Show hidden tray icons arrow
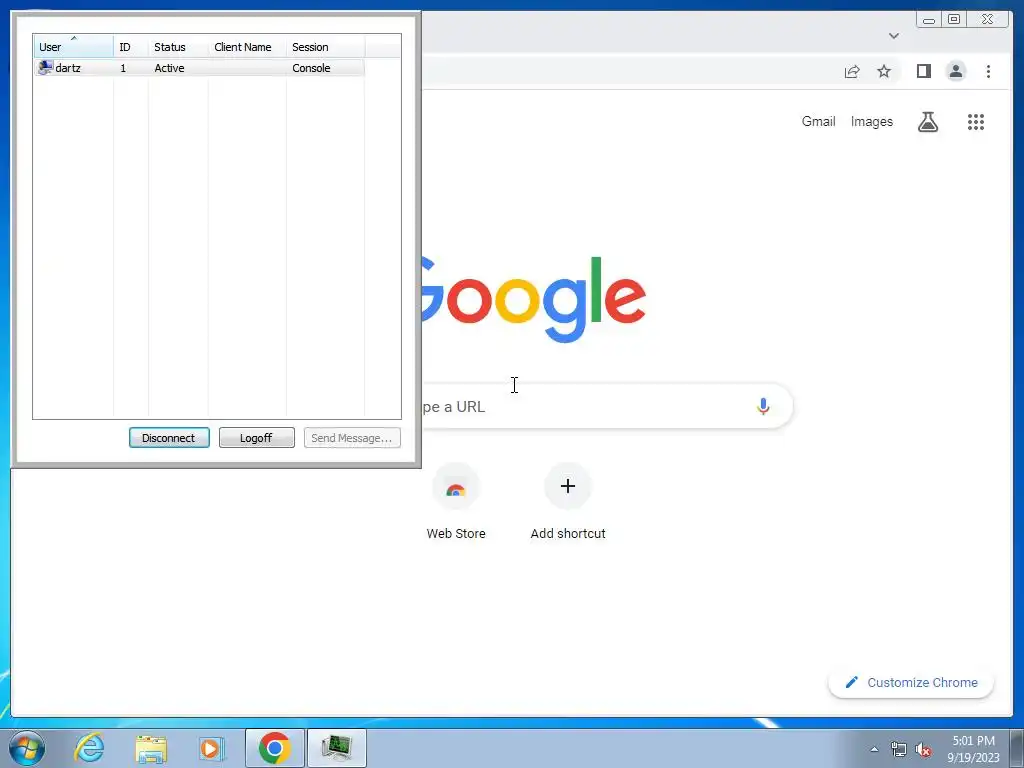The width and height of the screenshot is (1024, 768). pos(874,749)
